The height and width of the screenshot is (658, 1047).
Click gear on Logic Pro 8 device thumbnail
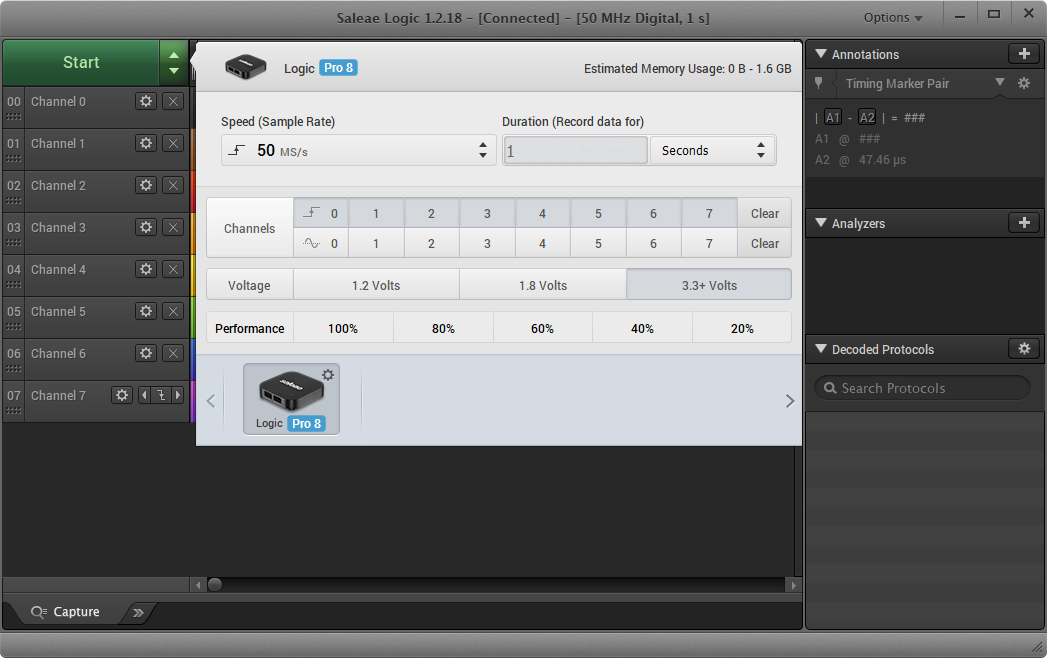tap(328, 375)
